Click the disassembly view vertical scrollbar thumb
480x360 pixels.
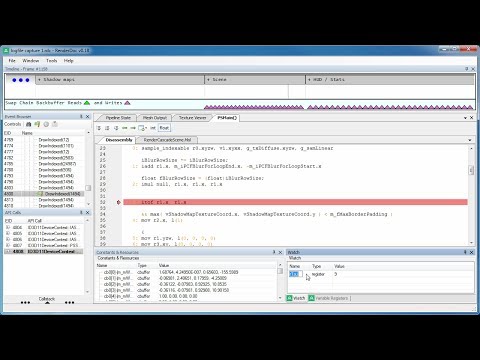pyautogui.click(x=471, y=170)
